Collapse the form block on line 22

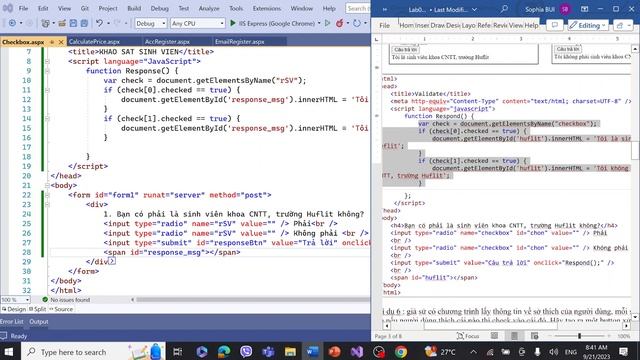(x=47, y=195)
